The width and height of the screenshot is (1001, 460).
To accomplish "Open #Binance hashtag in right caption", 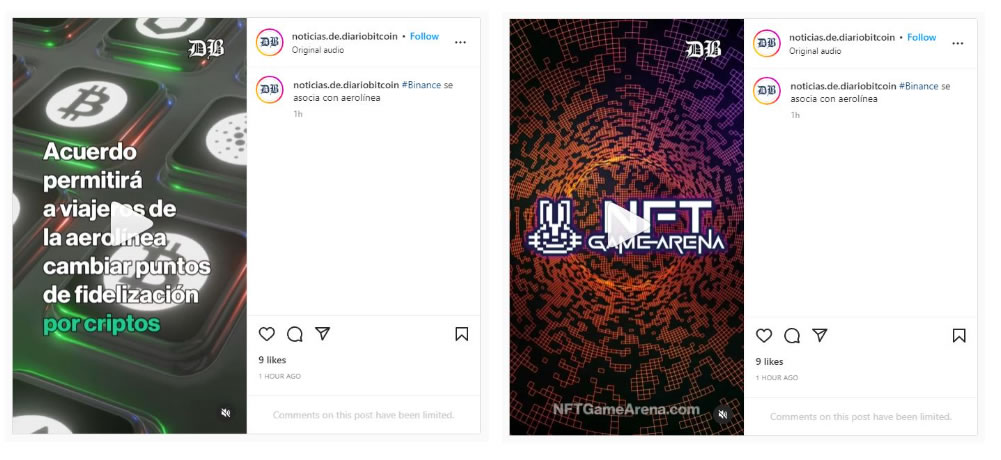I will tap(919, 86).
